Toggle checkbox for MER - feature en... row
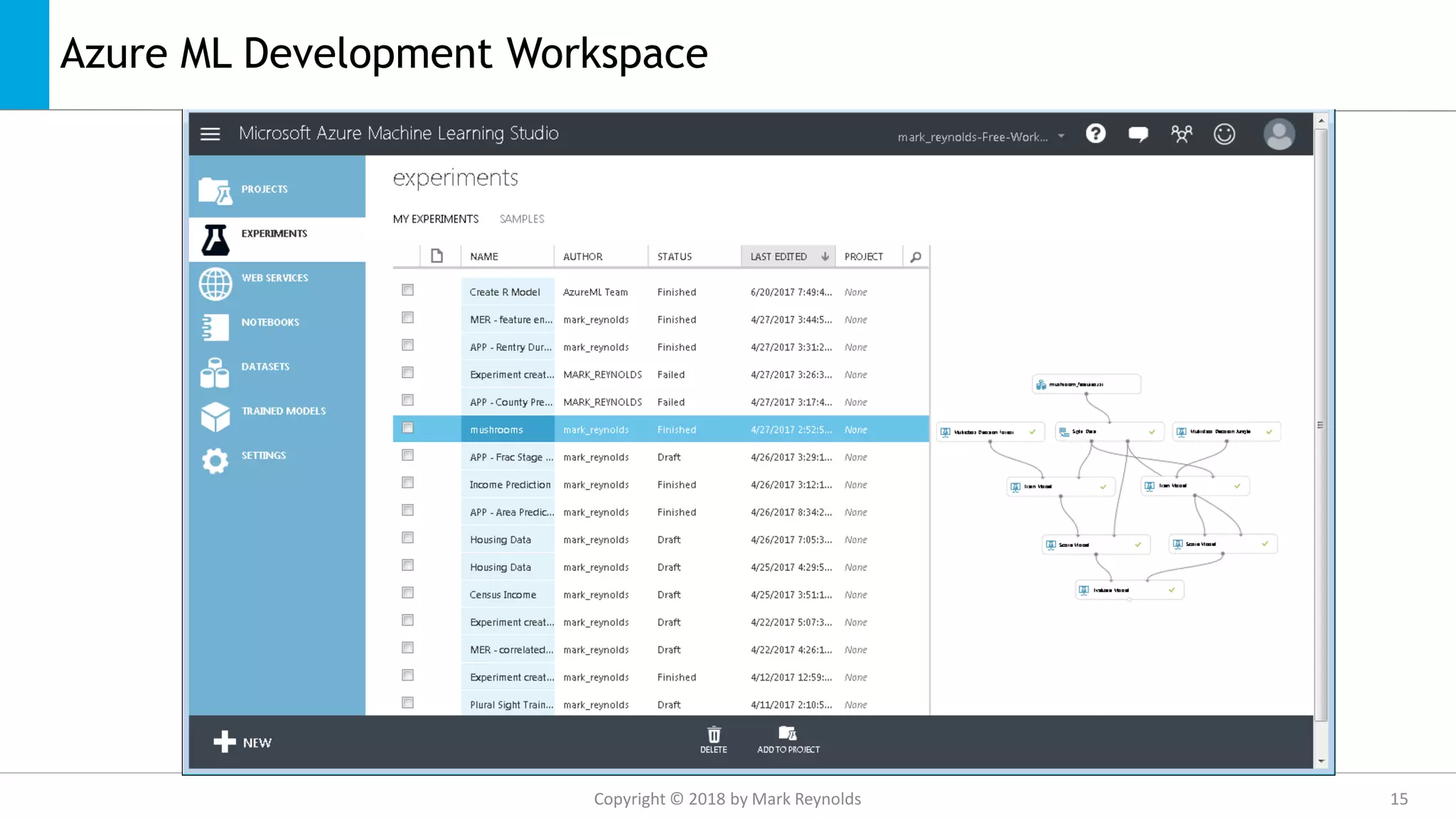The image size is (1456, 819). click(x=407, y=318)
